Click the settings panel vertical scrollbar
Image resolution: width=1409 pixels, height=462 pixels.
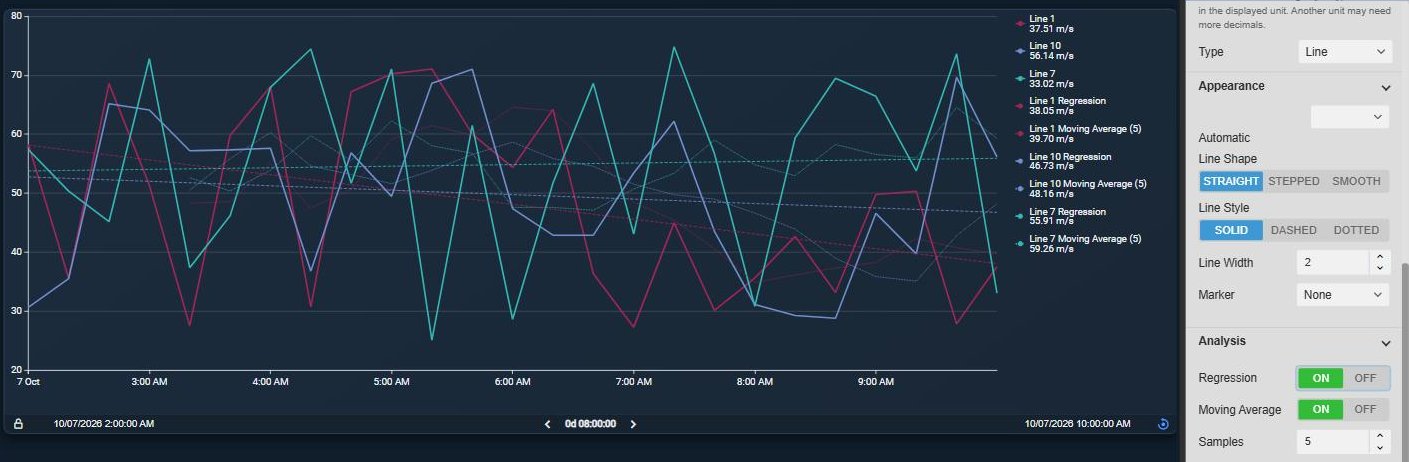(x=1403, y=360)
